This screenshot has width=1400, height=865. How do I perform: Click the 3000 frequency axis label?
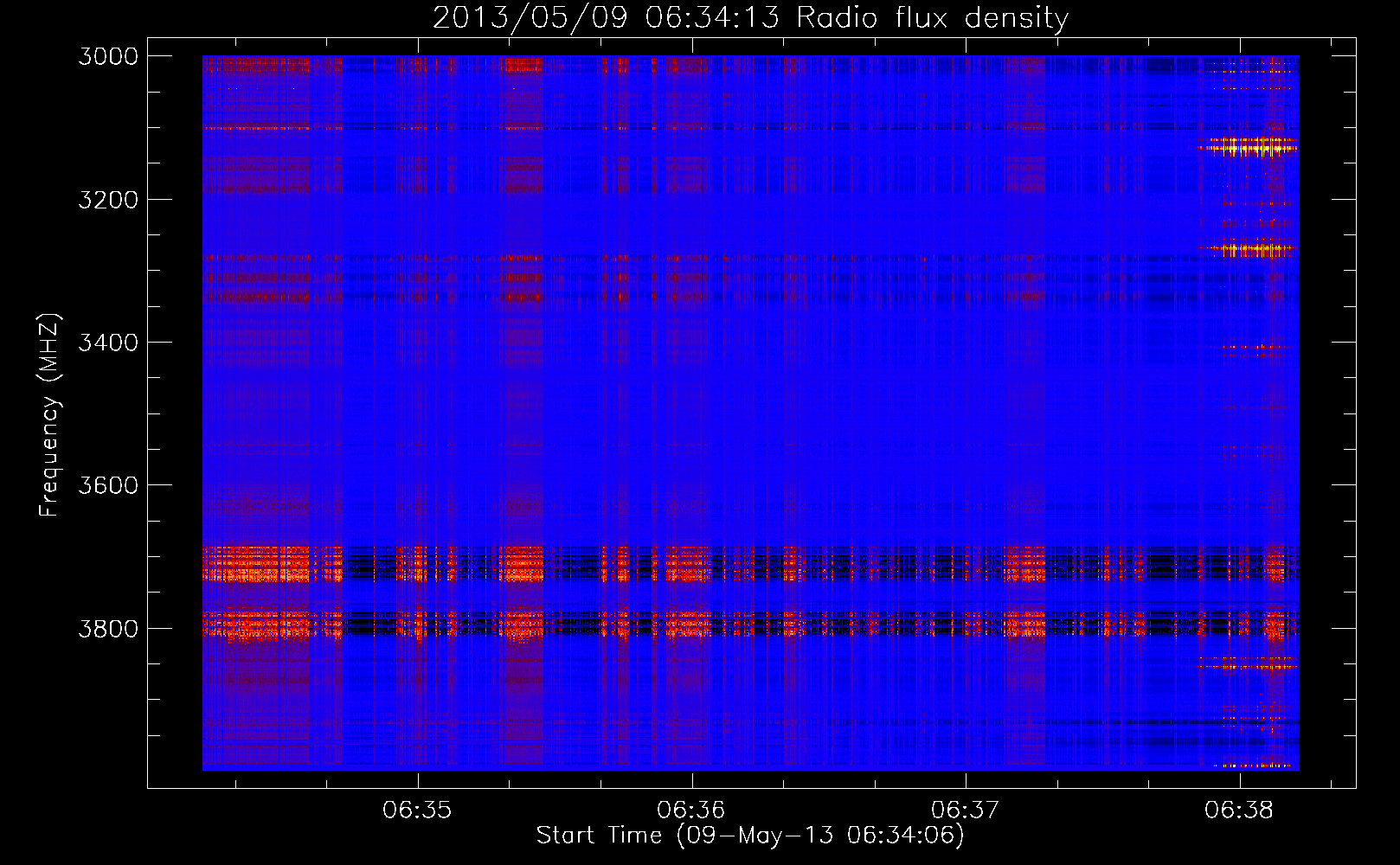(x=108, y=56)
